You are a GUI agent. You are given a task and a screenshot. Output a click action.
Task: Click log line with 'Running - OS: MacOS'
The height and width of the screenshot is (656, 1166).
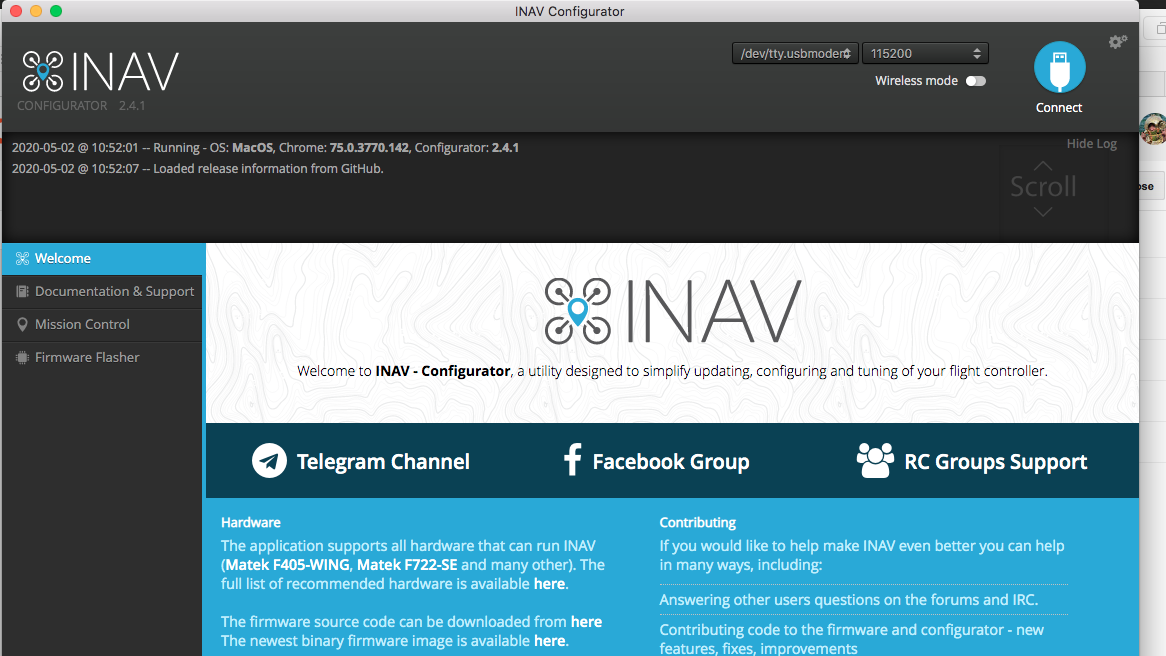click(265, 148)
